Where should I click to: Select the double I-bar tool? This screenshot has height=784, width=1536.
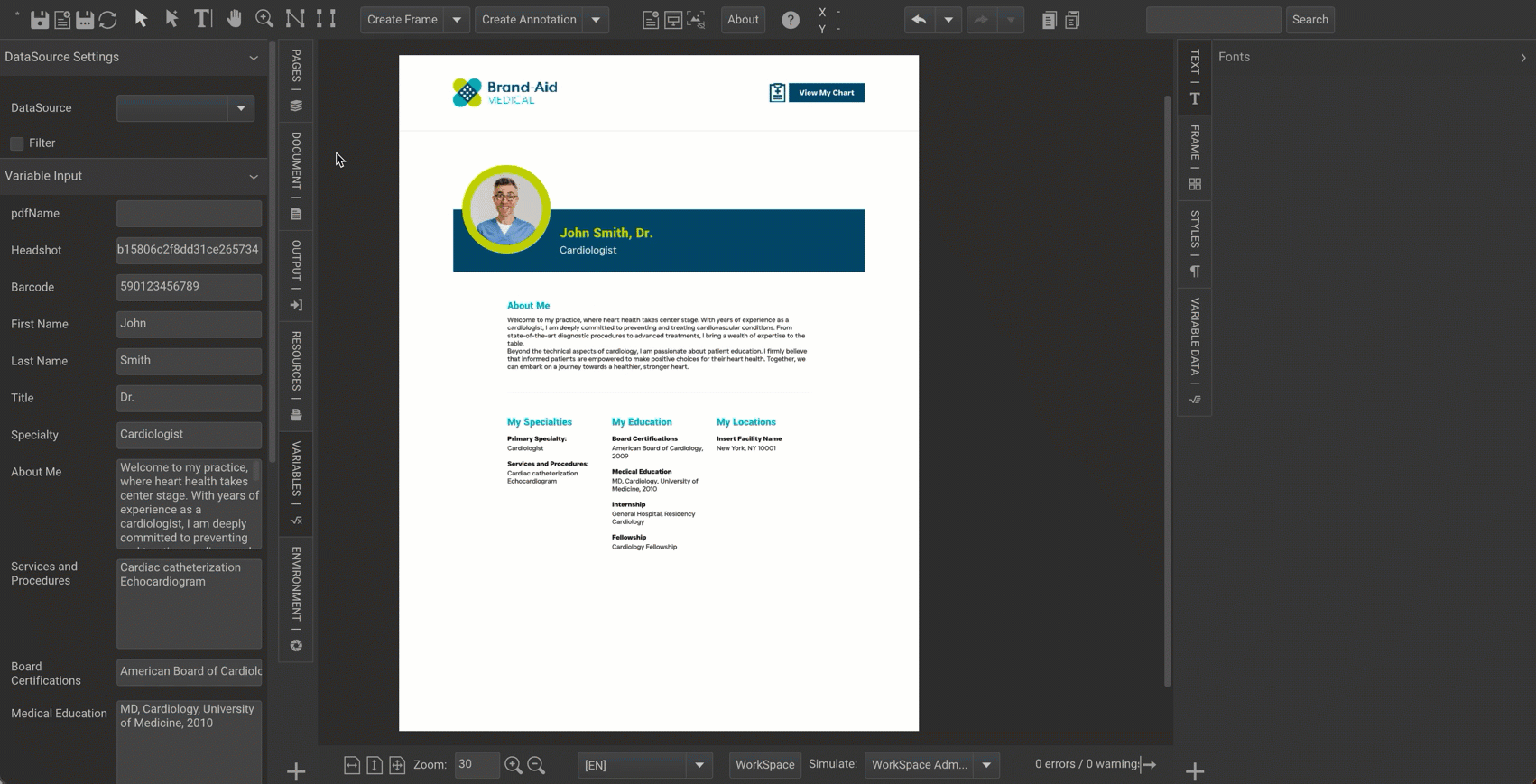pyautogui.click(x=326, y=19)
